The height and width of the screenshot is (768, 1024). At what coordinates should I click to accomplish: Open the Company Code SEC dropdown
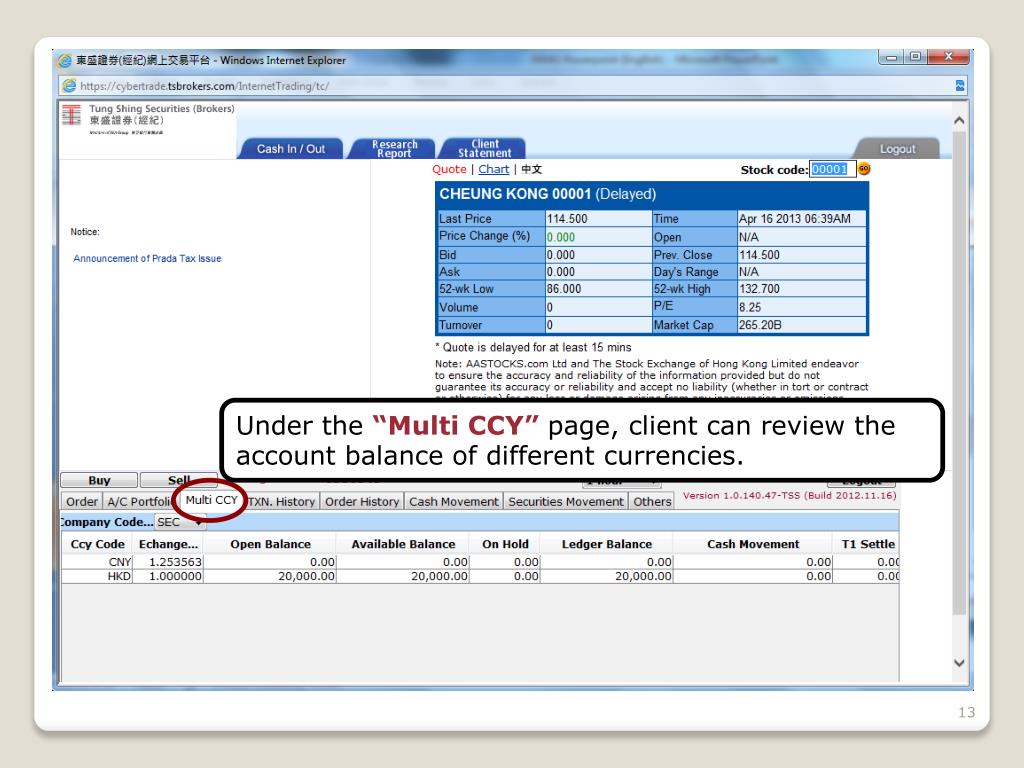[x=180, y=522]
